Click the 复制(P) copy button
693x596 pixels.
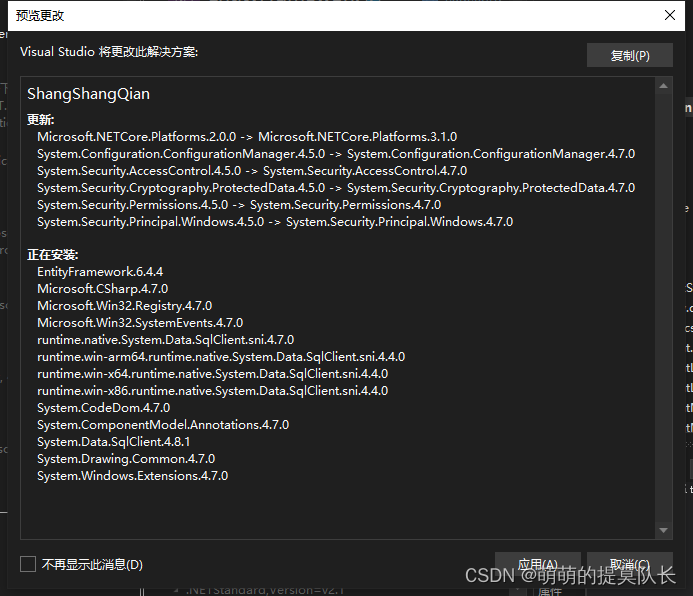629,55
